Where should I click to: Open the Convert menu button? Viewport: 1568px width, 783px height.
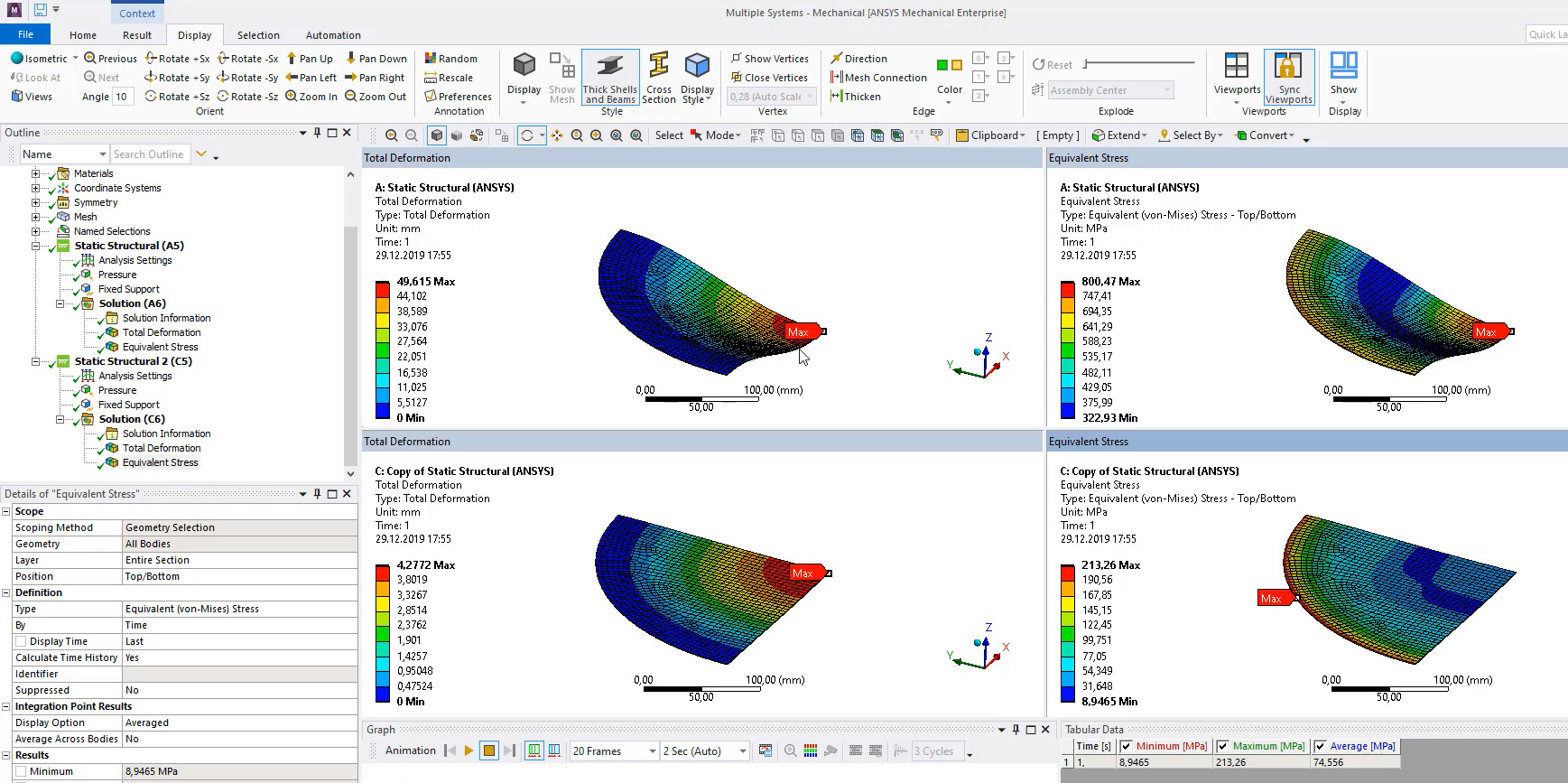click(1265, 135)
